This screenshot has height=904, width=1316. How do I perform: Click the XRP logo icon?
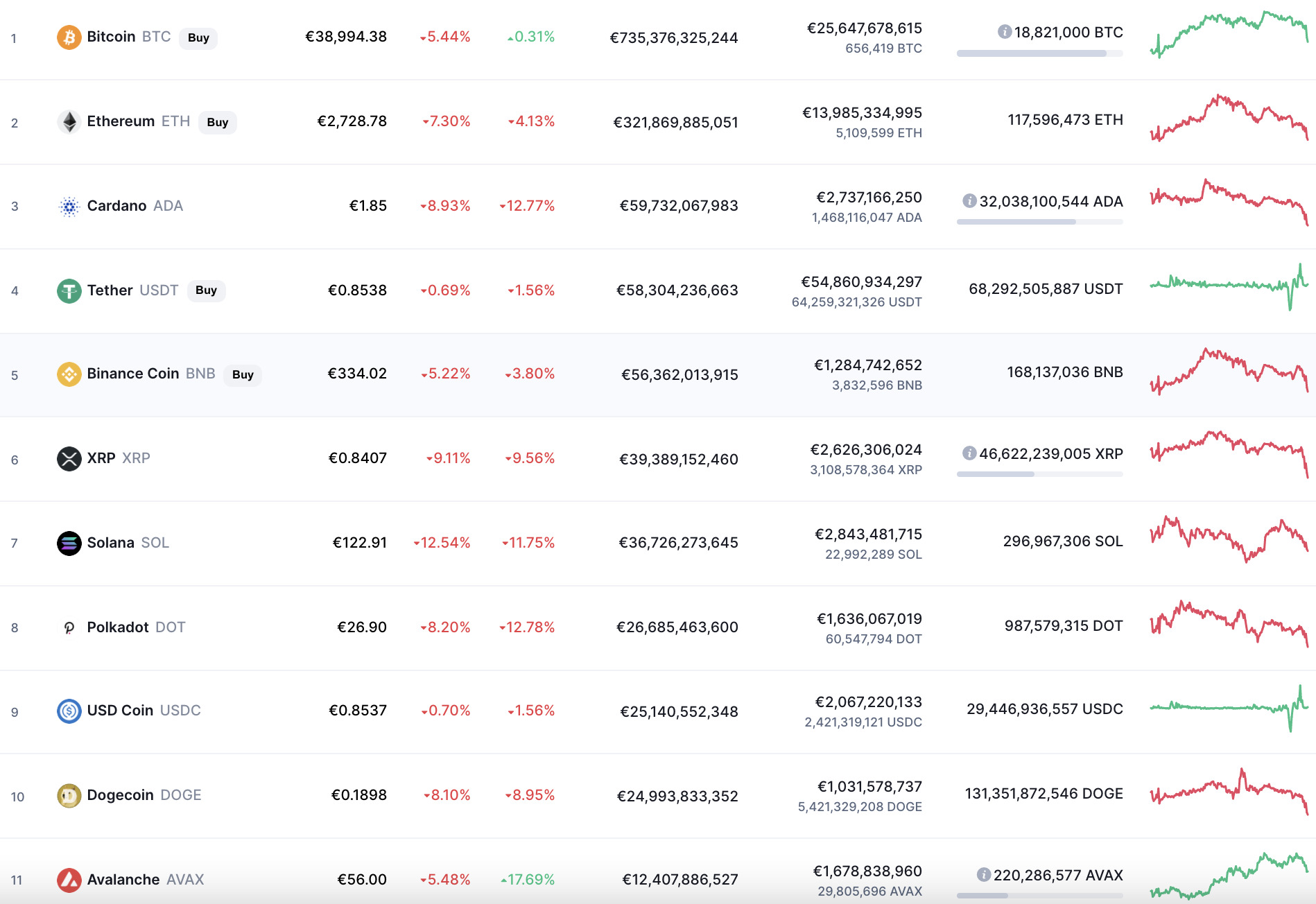(69, 459)
